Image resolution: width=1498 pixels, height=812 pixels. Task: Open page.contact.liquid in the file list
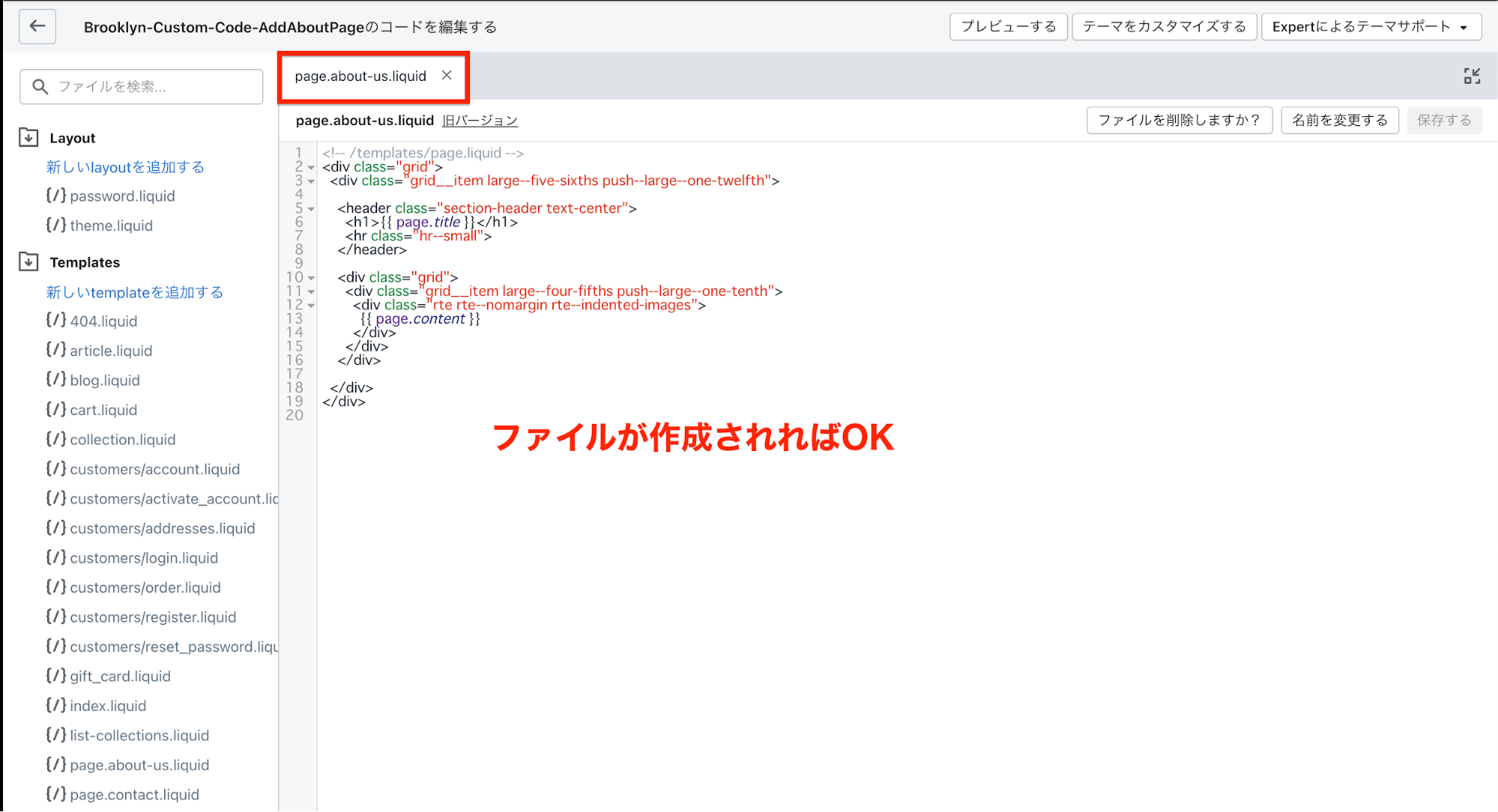point(134,794)
